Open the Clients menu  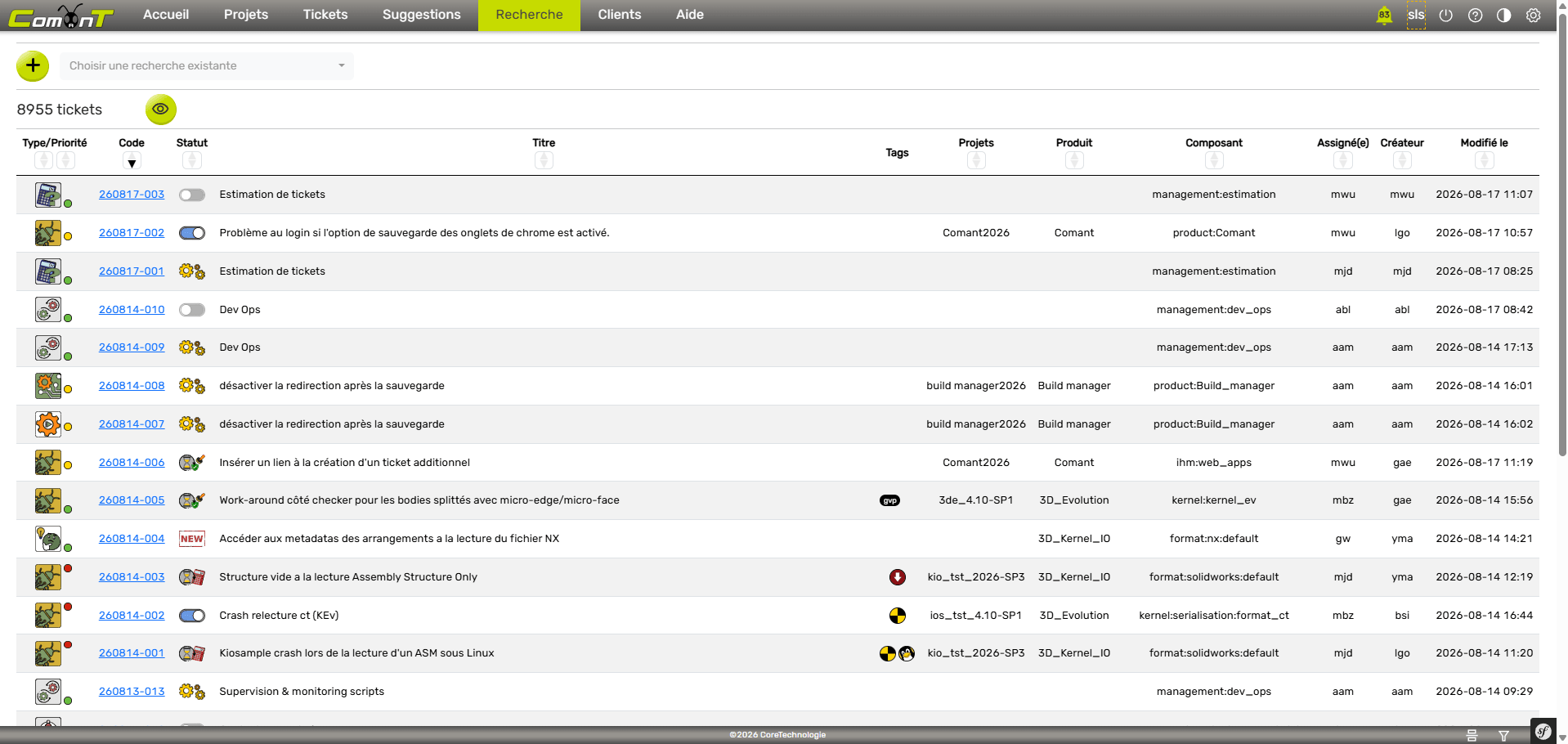(x=620, y=15)
